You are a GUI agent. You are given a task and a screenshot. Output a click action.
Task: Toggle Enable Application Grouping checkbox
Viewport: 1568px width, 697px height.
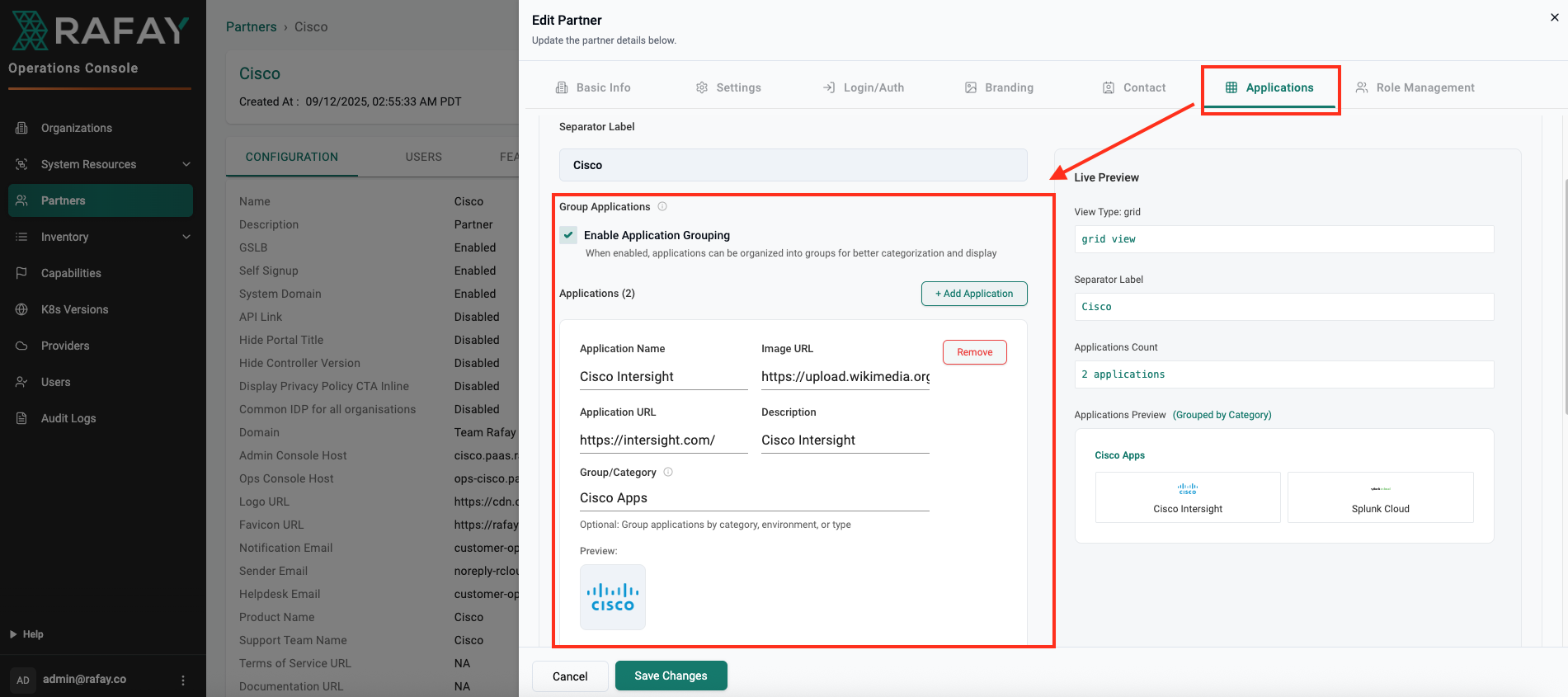568,235
